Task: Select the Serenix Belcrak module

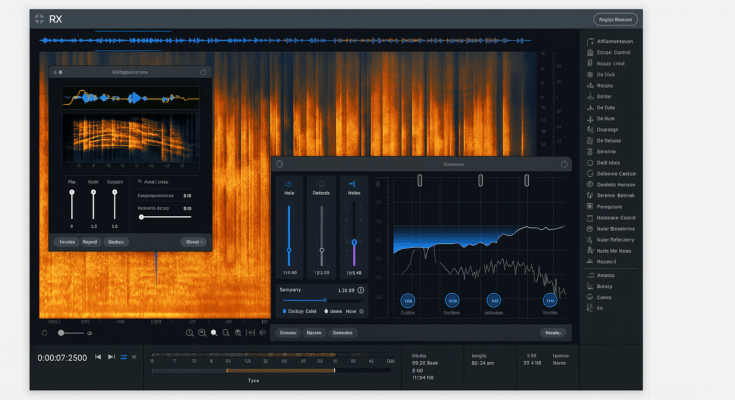Action: pos(610,196)
